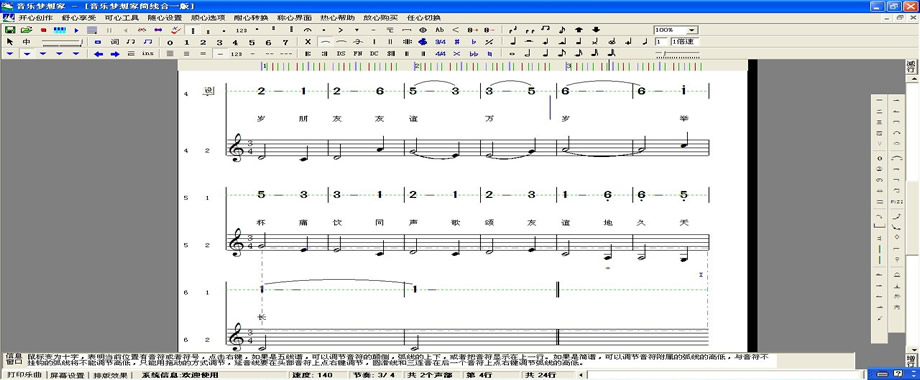Click the eye fermata icon
The image size is (920, 380).
pyautogui.click(x=422, y=30)
